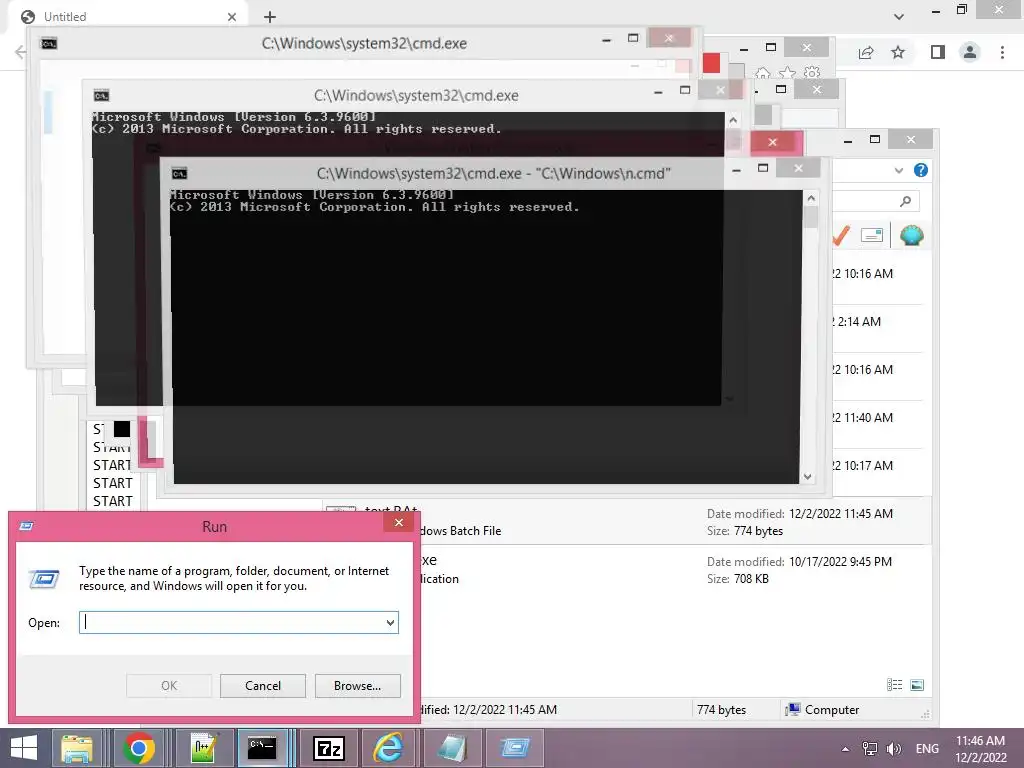Select the file row dated 10:17 AM
The height and width of the screenshot is (768, 1024).
point(878,466)
